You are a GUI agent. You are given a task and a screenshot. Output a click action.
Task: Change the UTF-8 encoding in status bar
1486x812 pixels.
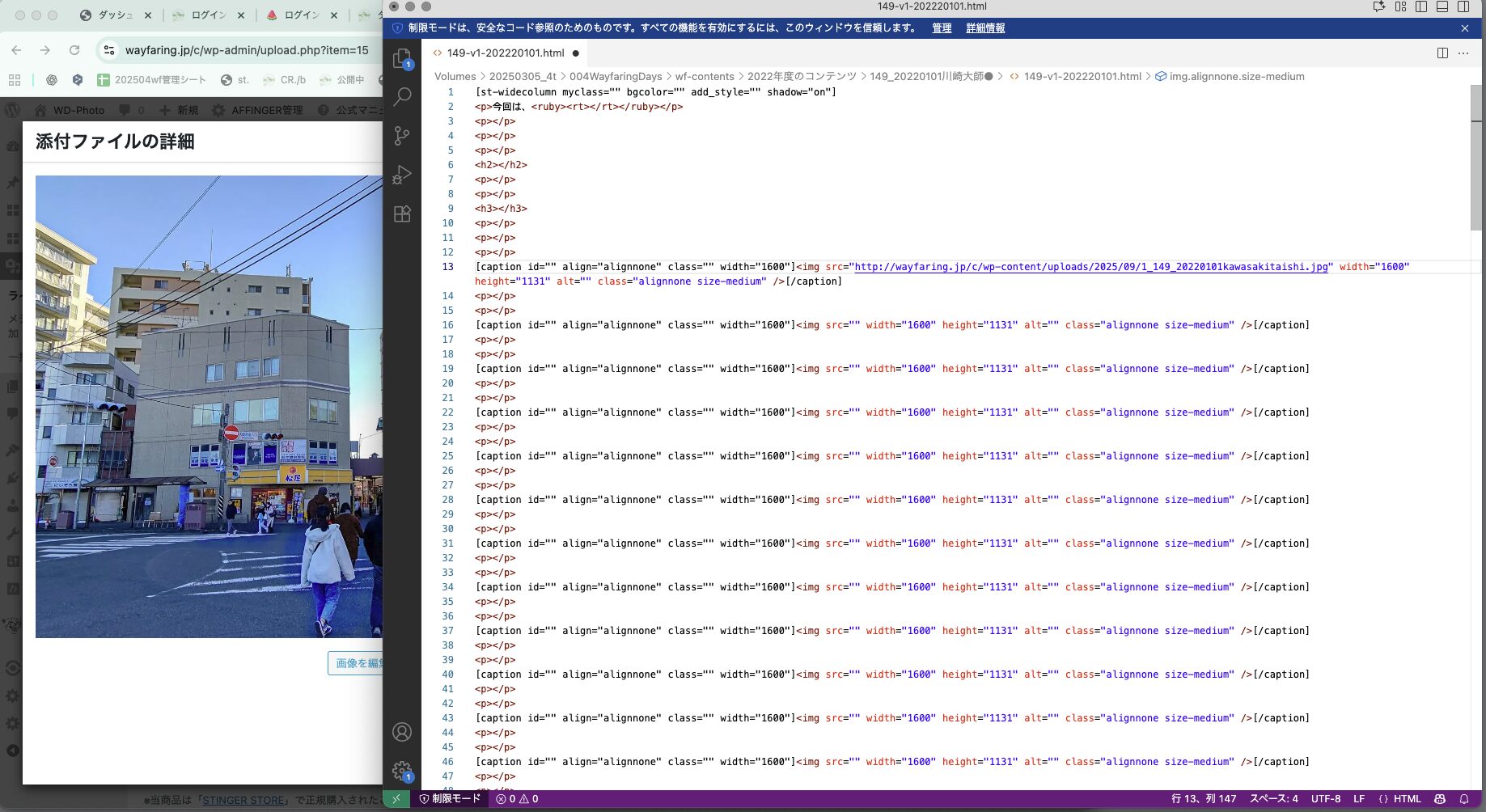(1325, 799)
